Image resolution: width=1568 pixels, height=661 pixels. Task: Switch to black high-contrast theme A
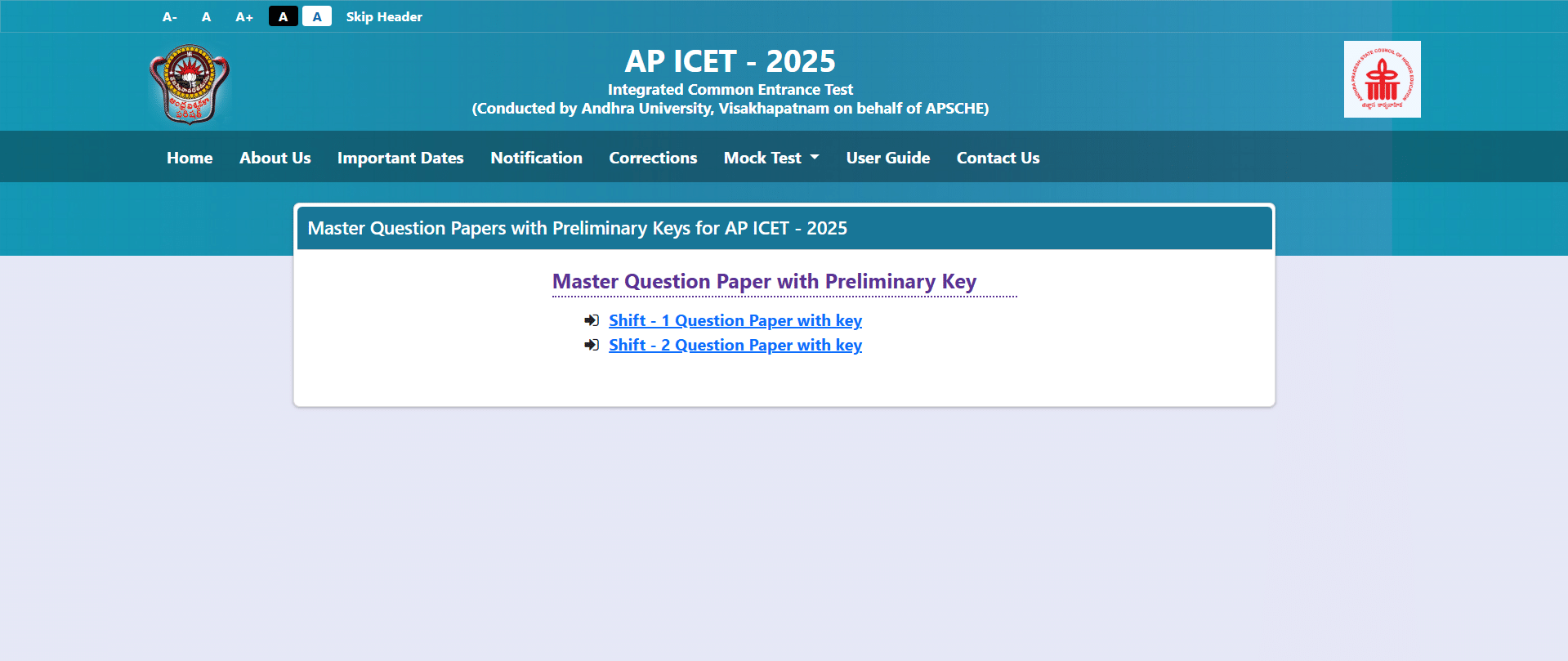pyautogui.click(x=284, y=16)
